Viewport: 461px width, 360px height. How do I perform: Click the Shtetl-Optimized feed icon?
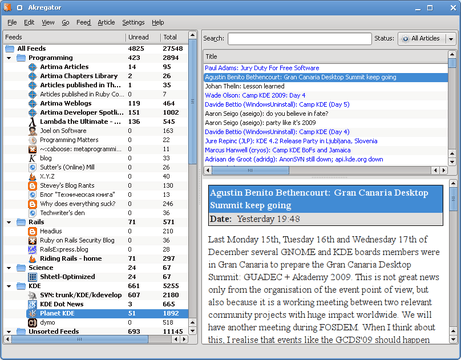pyautogui.click(x=32, y=277)
